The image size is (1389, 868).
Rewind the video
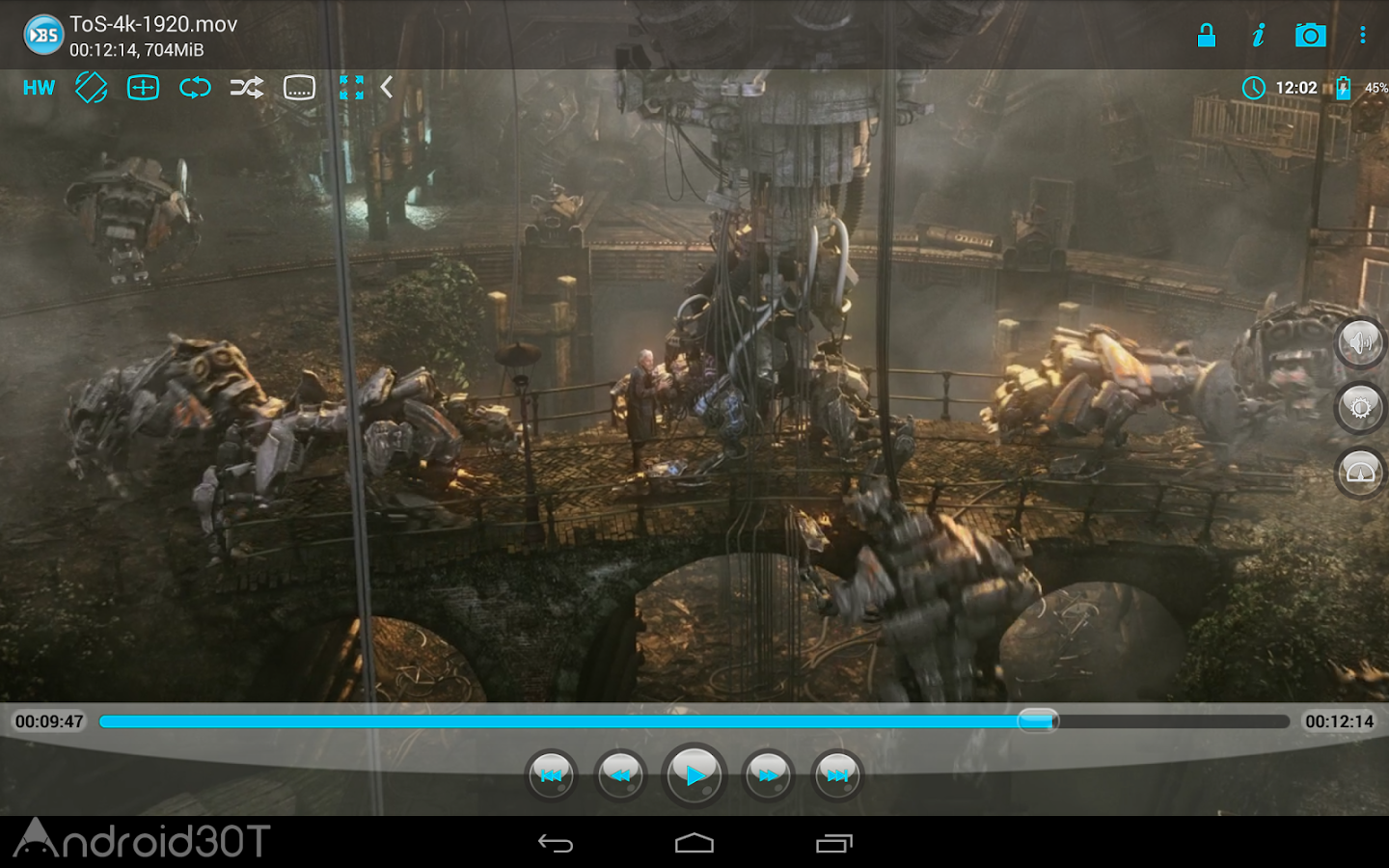click(621, 774)
